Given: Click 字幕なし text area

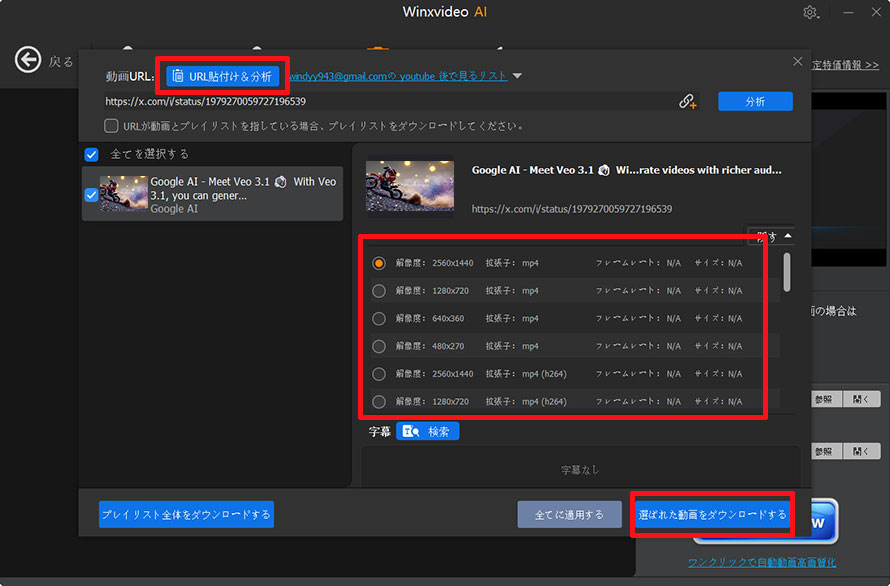Looking at the screenshot, I should (580, 470).
